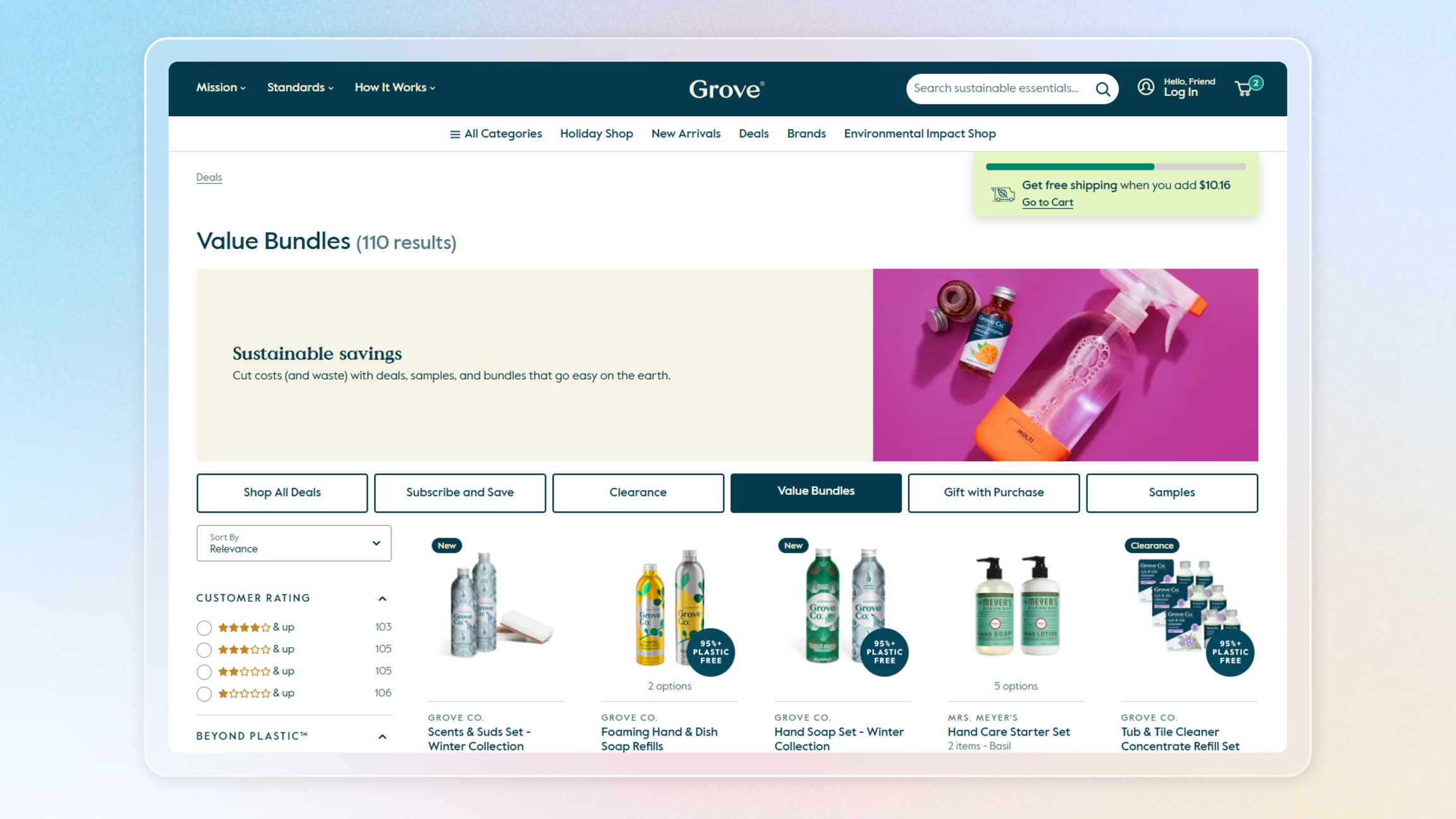Open Environmental Impact Shop
The image size is (1456, 819).
[x=919, y=134]
